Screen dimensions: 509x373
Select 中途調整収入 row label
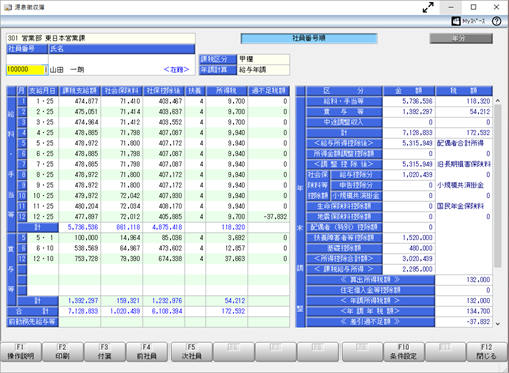click(x=344, y=122)
